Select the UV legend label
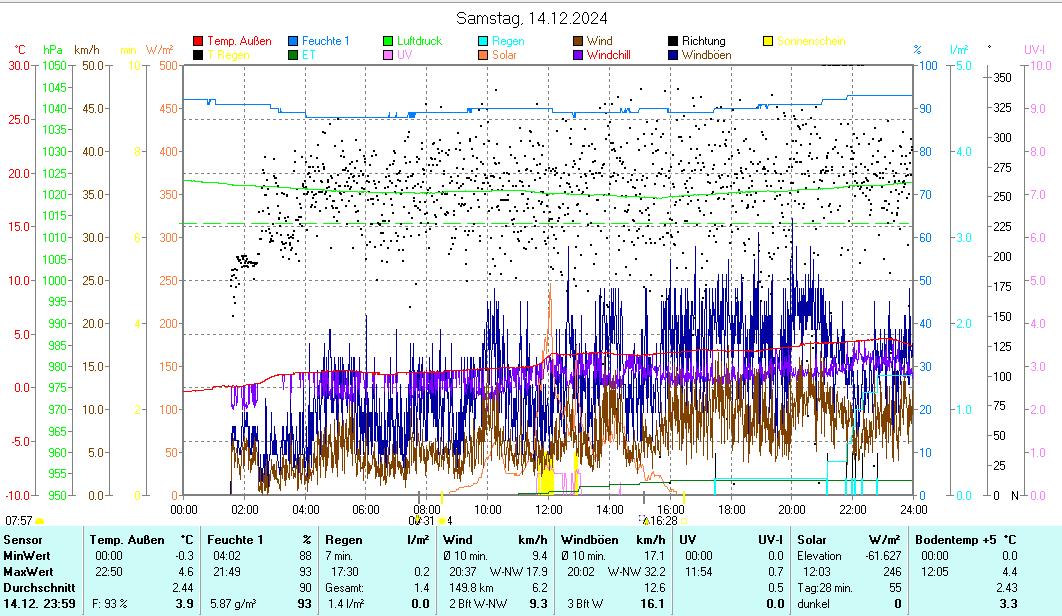Viewport: 1062px width, 616px height. (404, 55)
